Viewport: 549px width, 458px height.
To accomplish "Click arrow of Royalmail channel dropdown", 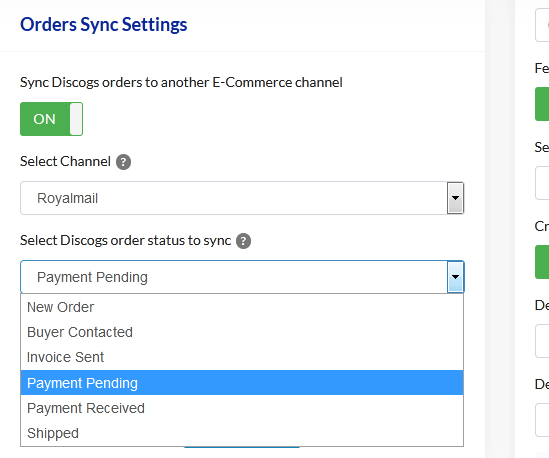I will click(x=455, y=198).
